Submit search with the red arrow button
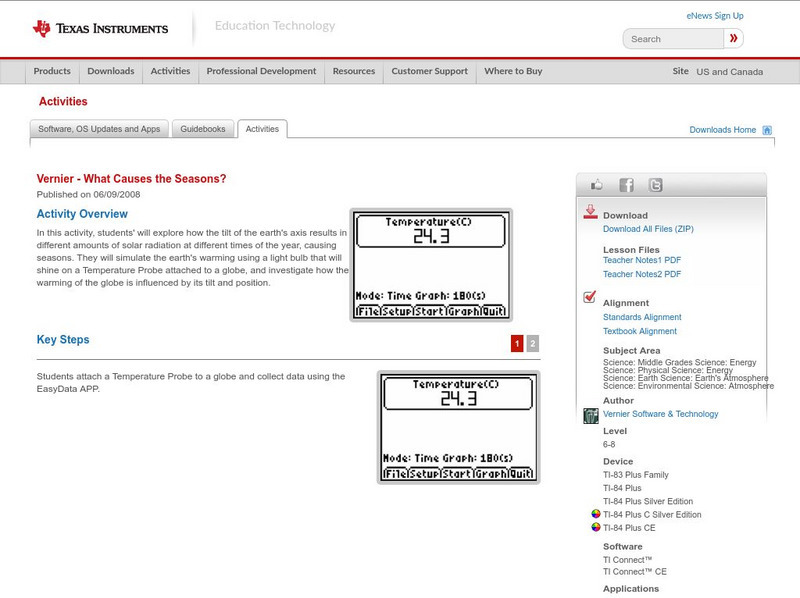The width and height of the screenshot is (800, 598). point(733,38)
